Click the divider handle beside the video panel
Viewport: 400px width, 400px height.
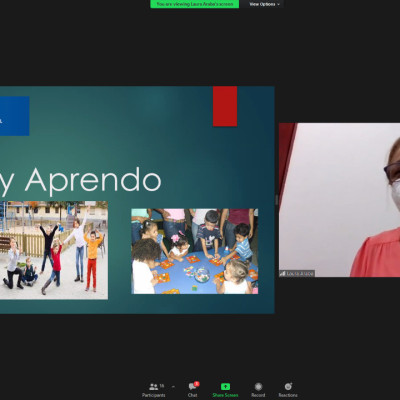pos(276,200)
